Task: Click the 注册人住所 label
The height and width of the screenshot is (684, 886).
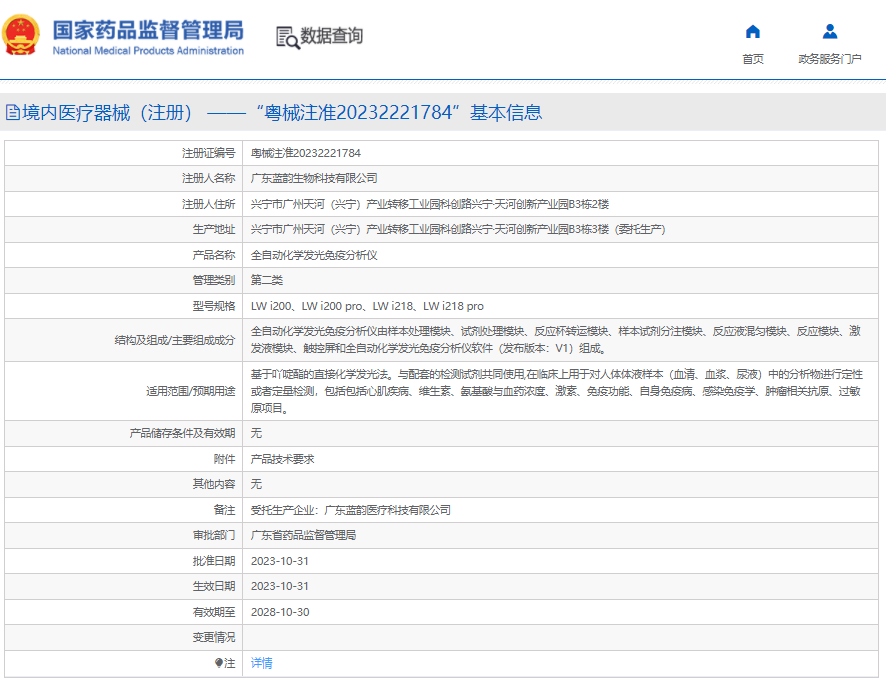Action: pos(209,204)
